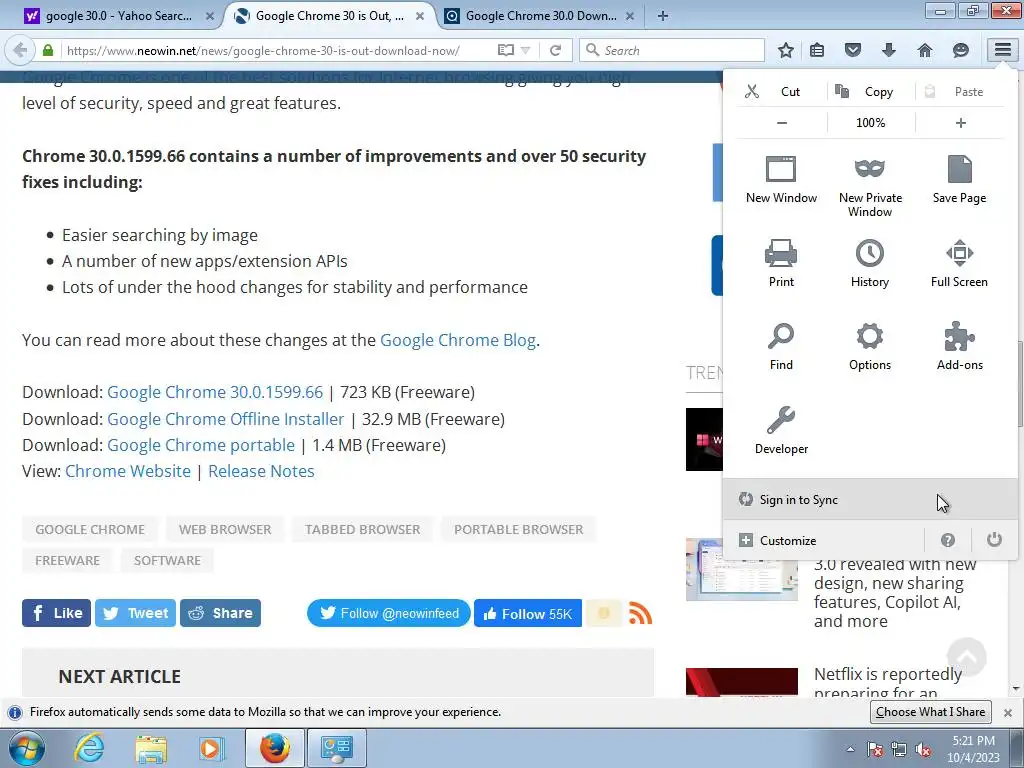
Task: Click the Hello chat smiley icon
Action: pyautogui.click(x=961, y=50)
